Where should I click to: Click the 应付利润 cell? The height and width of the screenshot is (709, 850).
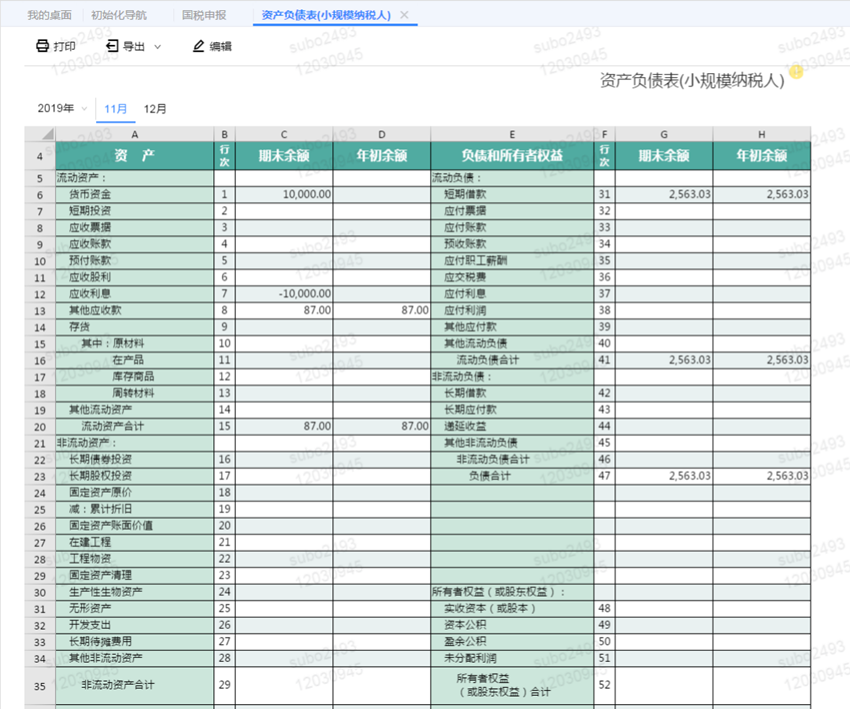coord(512,311)
